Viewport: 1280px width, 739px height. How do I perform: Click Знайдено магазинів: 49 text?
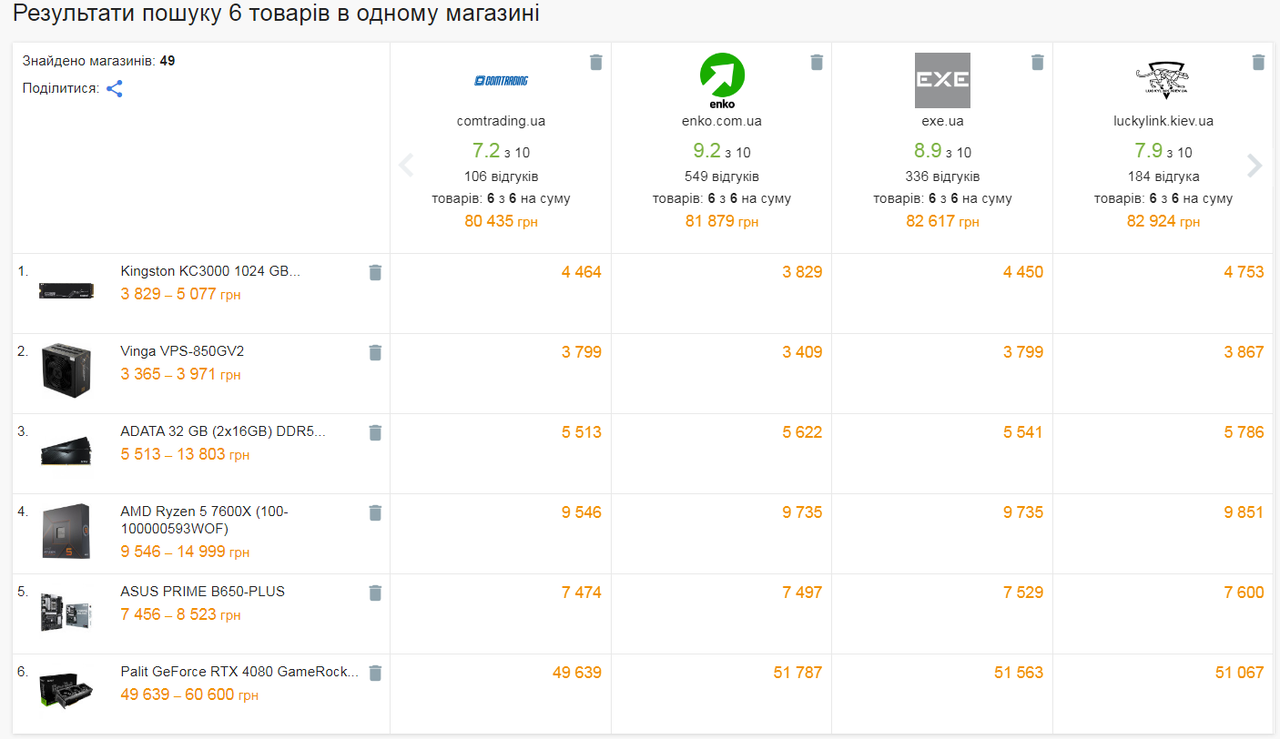[x=99, y=61]
